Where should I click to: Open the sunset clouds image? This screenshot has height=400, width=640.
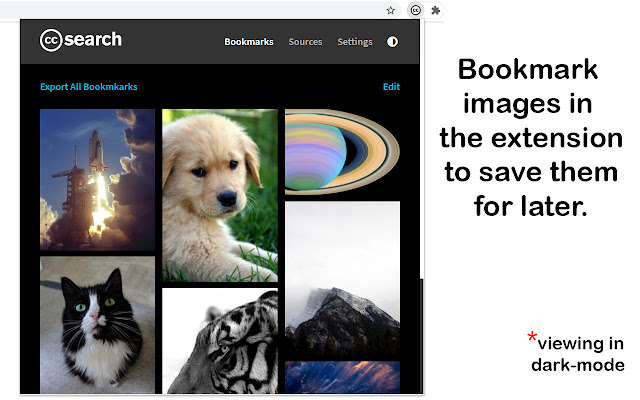342,377
